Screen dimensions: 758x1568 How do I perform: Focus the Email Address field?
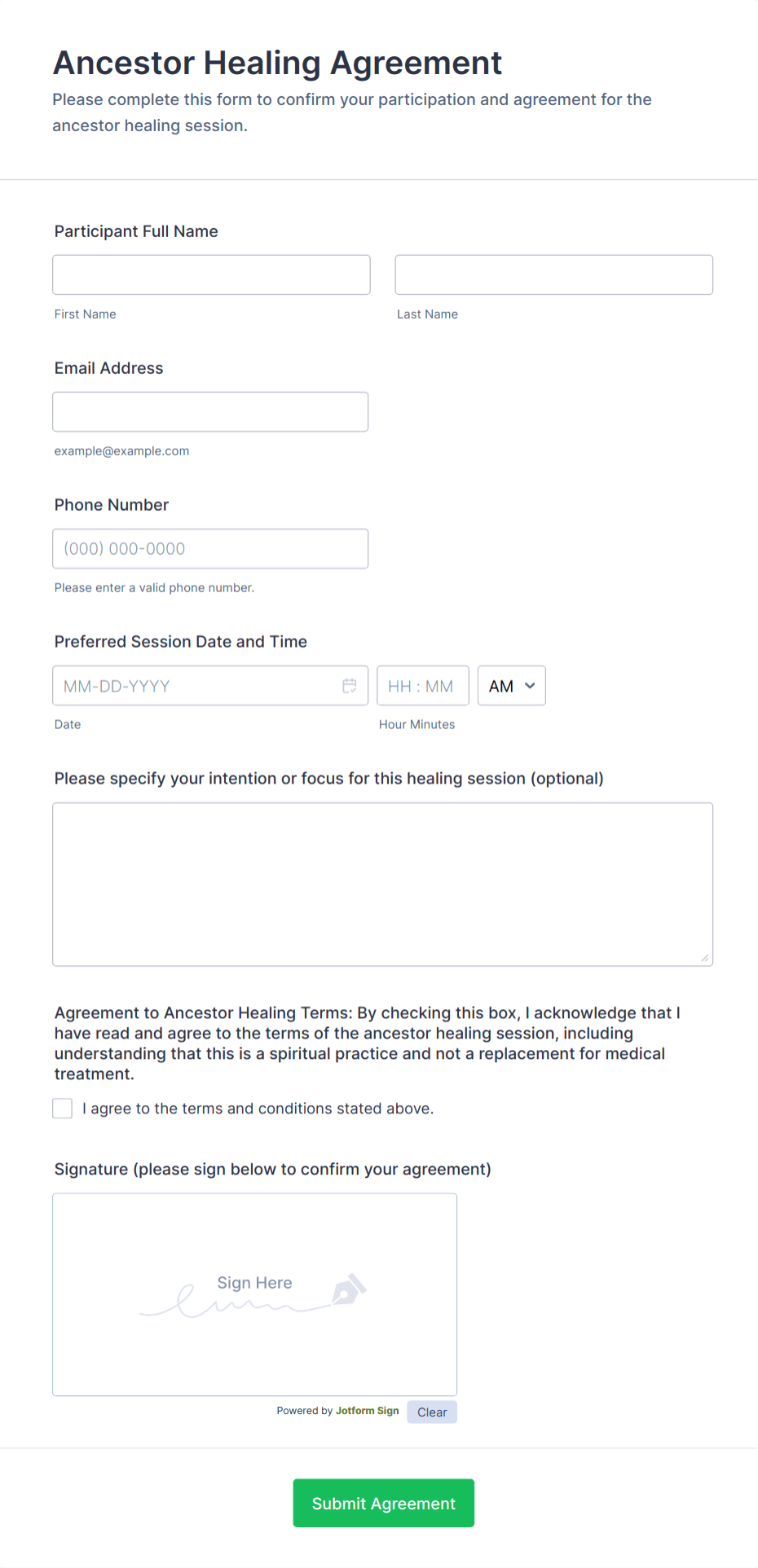click(209, 411)
